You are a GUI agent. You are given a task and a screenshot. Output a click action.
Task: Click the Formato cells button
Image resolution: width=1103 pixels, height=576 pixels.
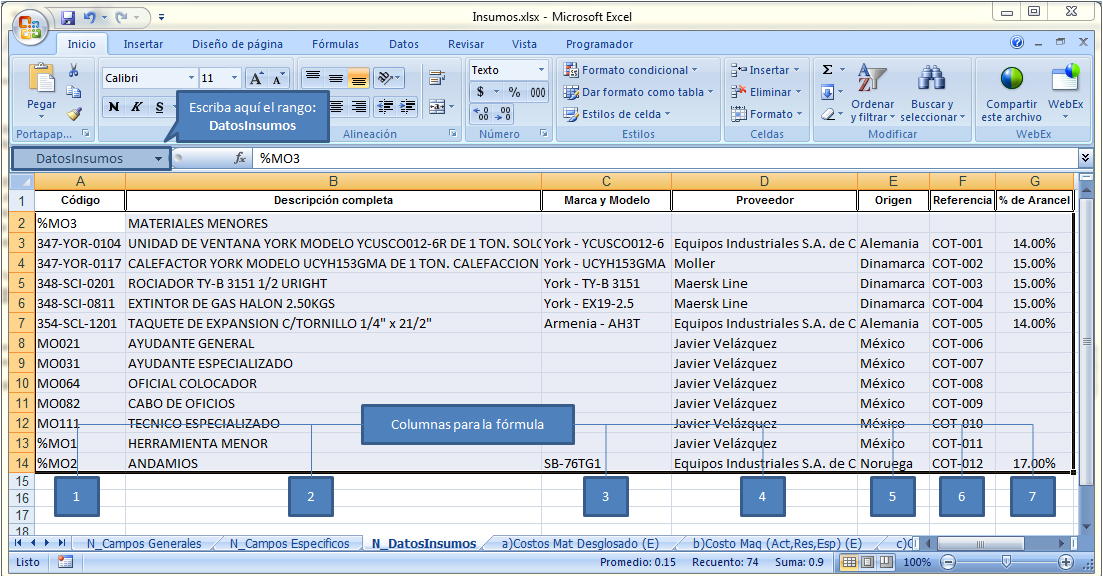(766, 114)
